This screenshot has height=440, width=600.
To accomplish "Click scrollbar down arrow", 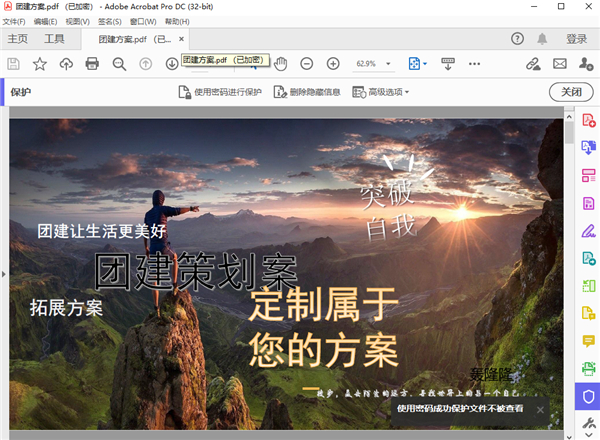I will point(569,437).
